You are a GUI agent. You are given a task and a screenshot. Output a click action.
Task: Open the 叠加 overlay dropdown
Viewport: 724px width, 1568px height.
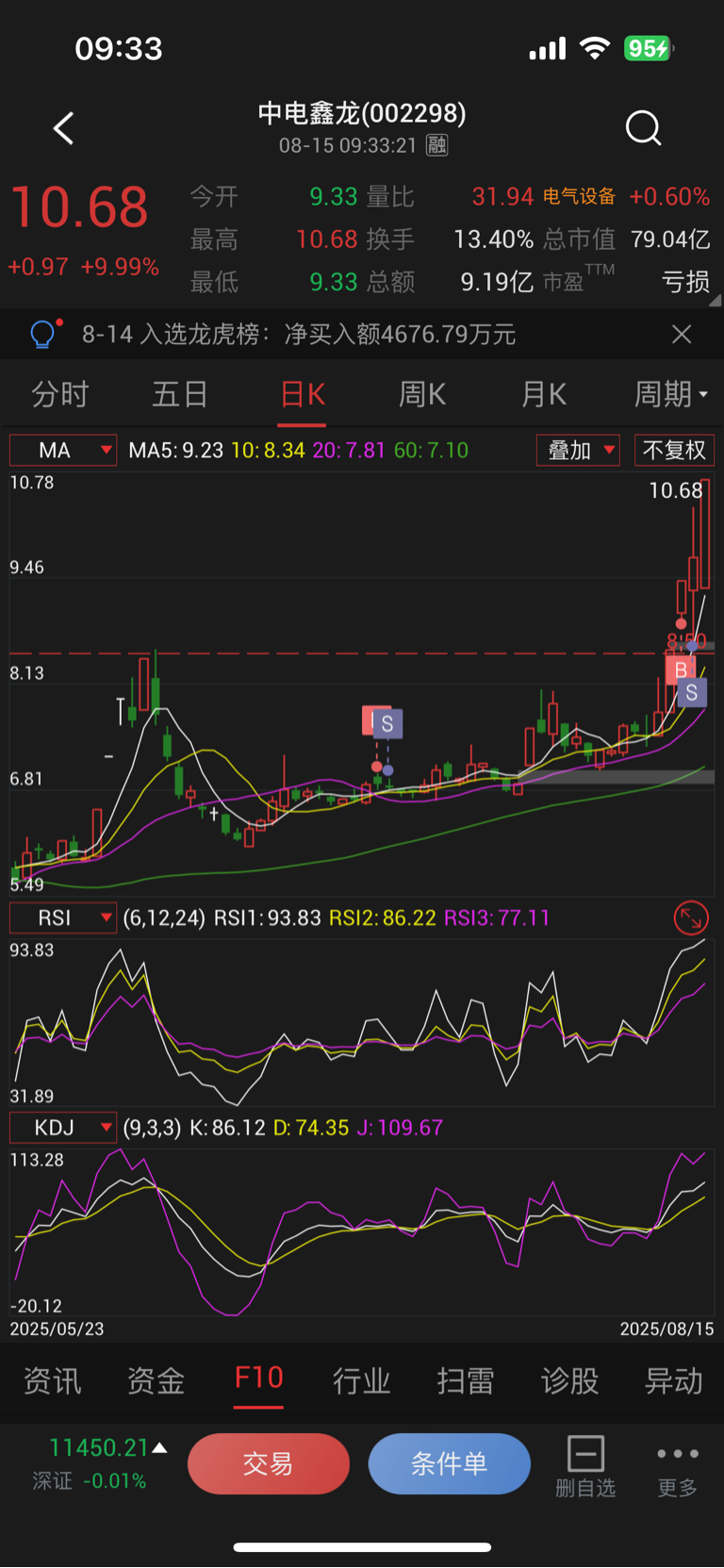pyautogui.click(x=578, y=450)
